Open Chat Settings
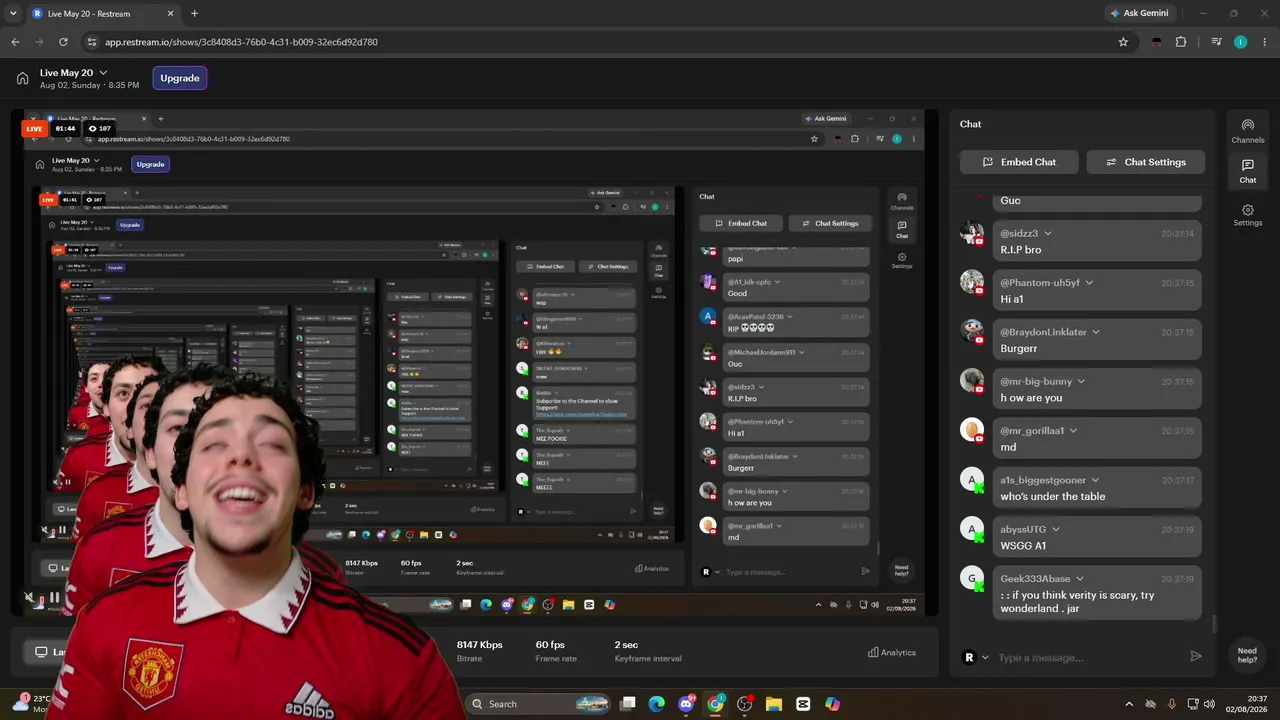 pos(1145,162)
